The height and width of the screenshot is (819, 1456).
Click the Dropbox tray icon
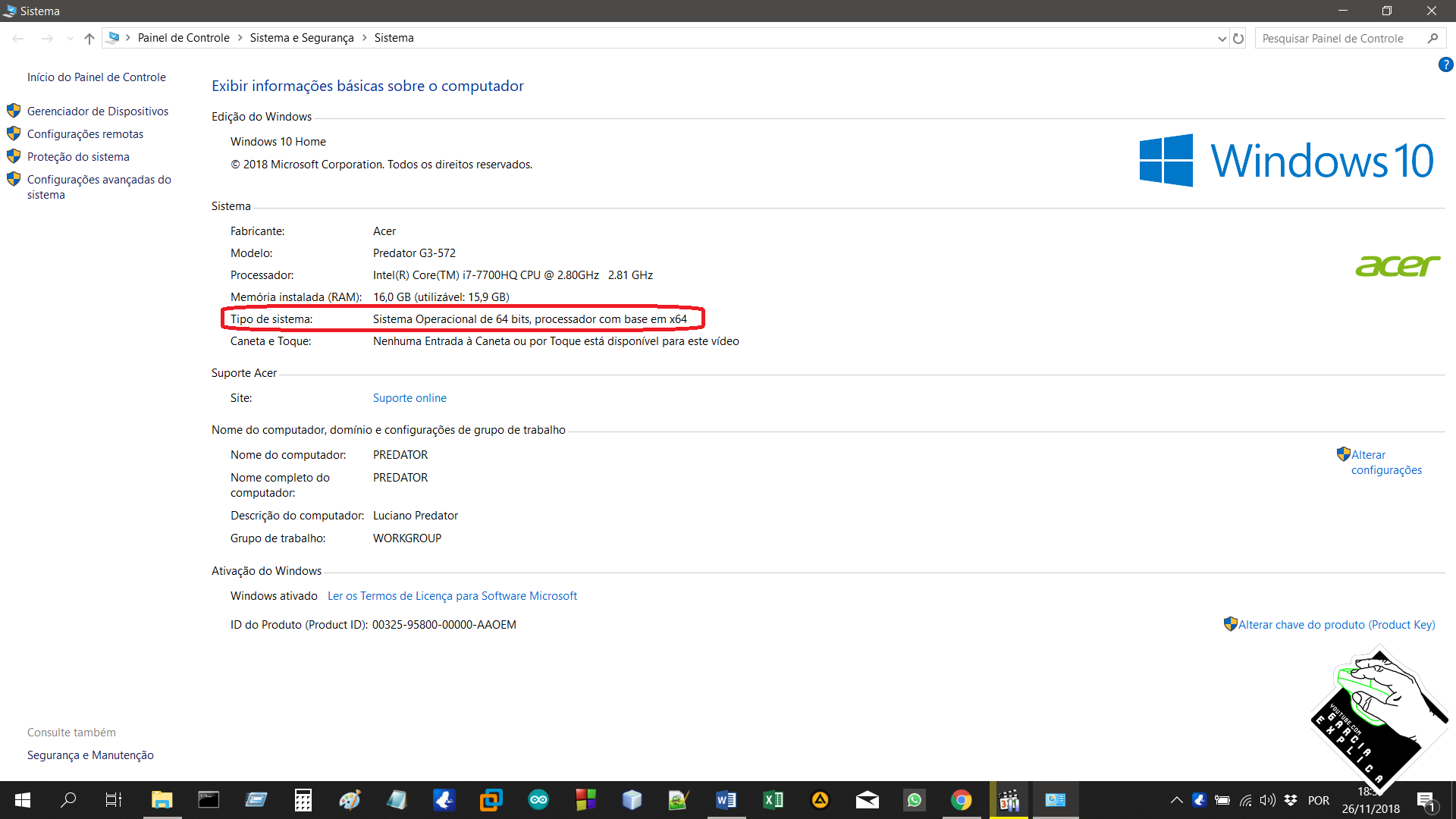[x=1291, y=800]
